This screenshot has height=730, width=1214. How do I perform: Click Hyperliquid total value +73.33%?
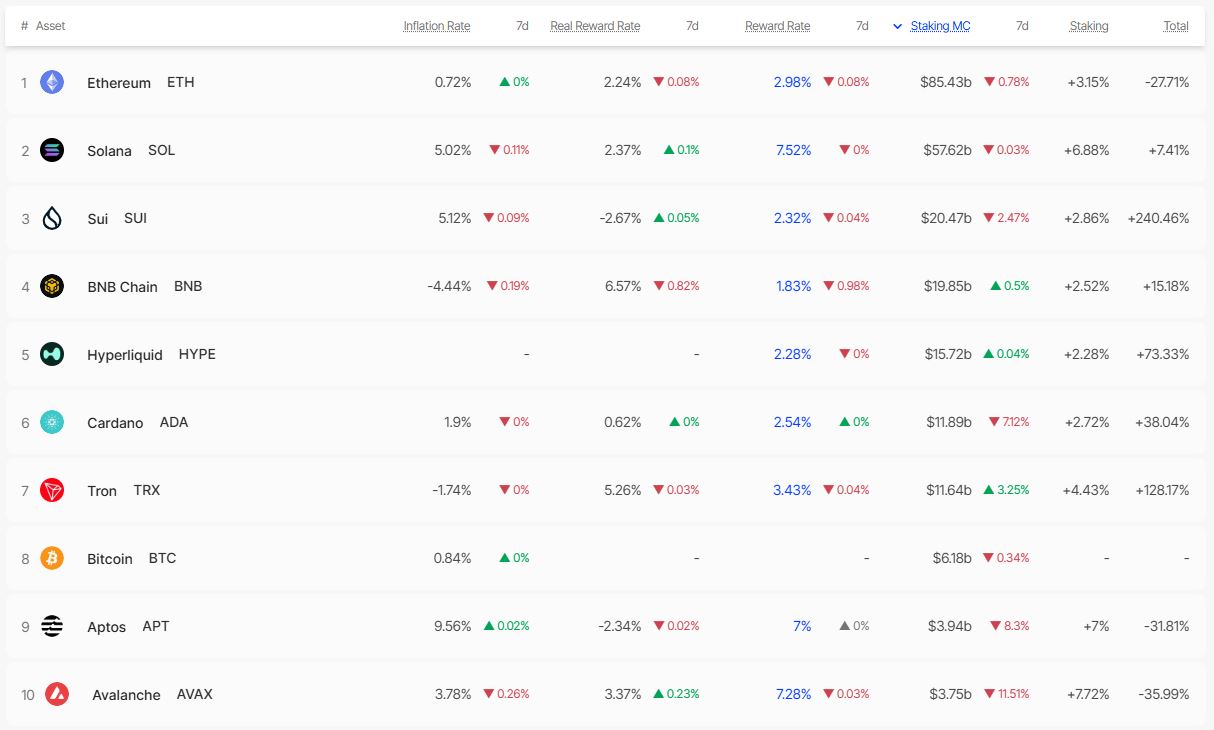coord(1163,354)
